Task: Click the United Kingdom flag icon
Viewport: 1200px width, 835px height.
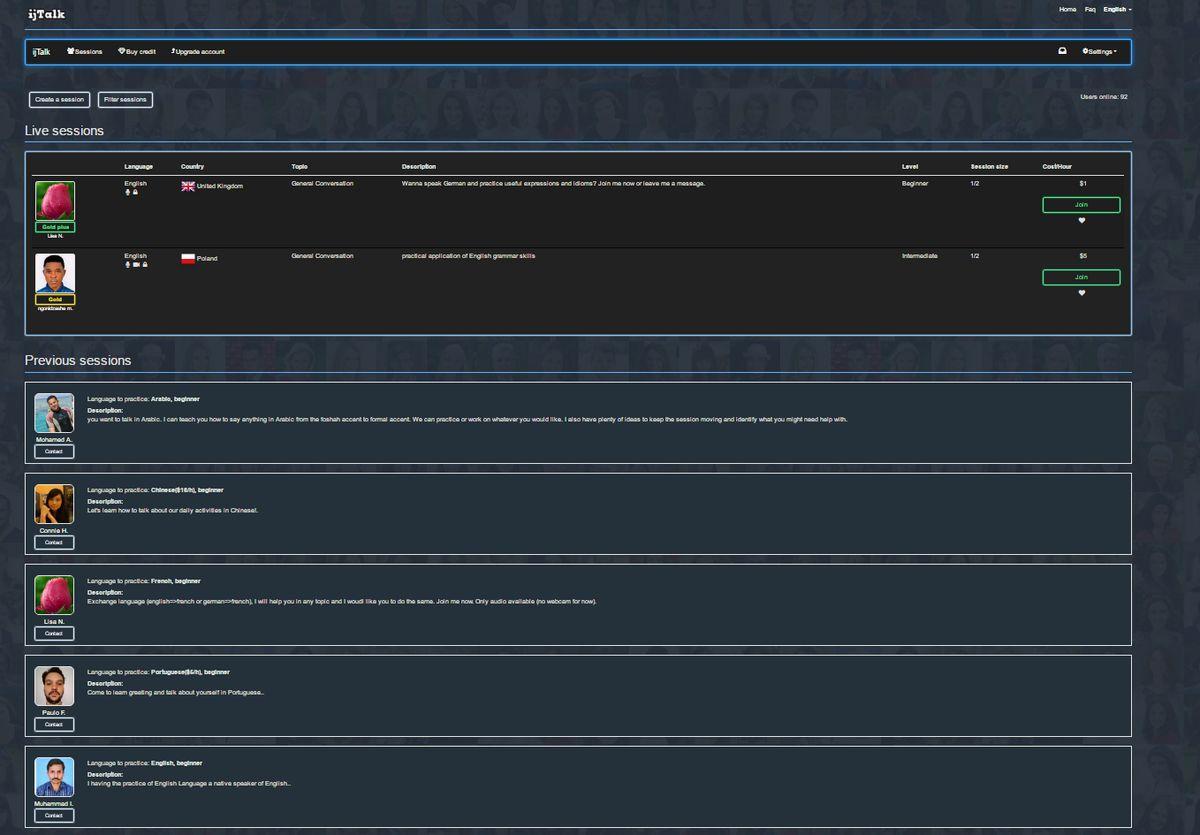Action: point(188,186)
